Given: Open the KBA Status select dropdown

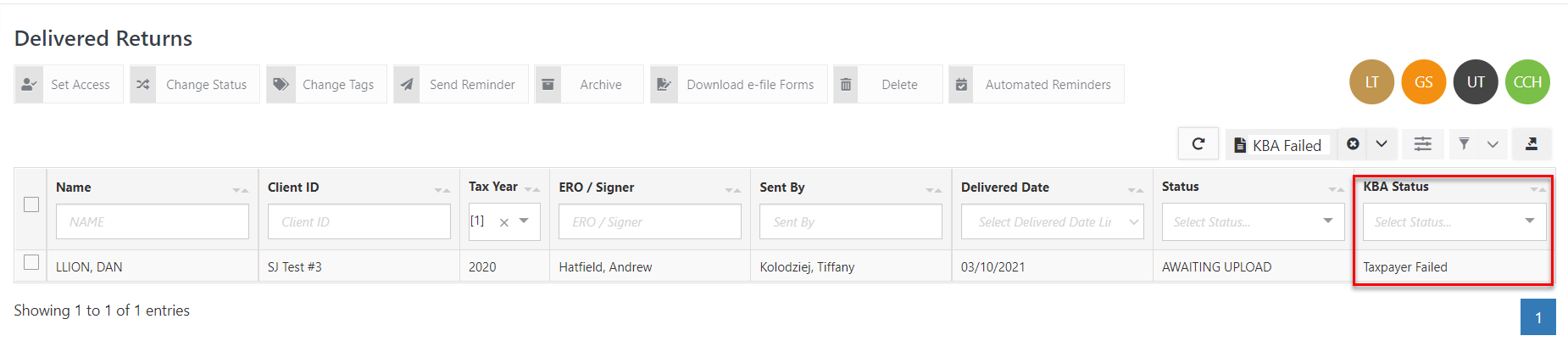Looking at the screenshot, I should click(x=1454, y=221).
